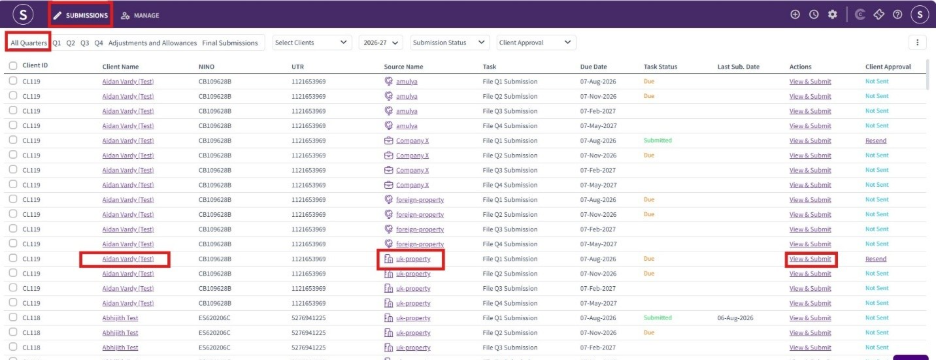Switch to the Q4 tab

pos(98,43)
